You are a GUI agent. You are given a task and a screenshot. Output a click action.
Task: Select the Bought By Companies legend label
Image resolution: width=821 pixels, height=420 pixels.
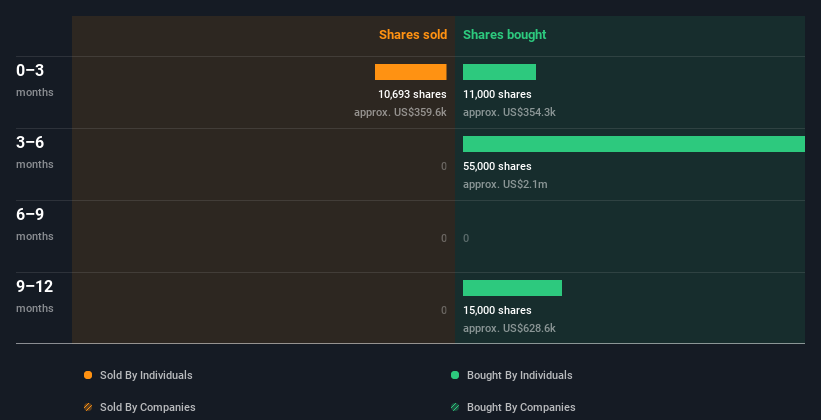point(521,407)
